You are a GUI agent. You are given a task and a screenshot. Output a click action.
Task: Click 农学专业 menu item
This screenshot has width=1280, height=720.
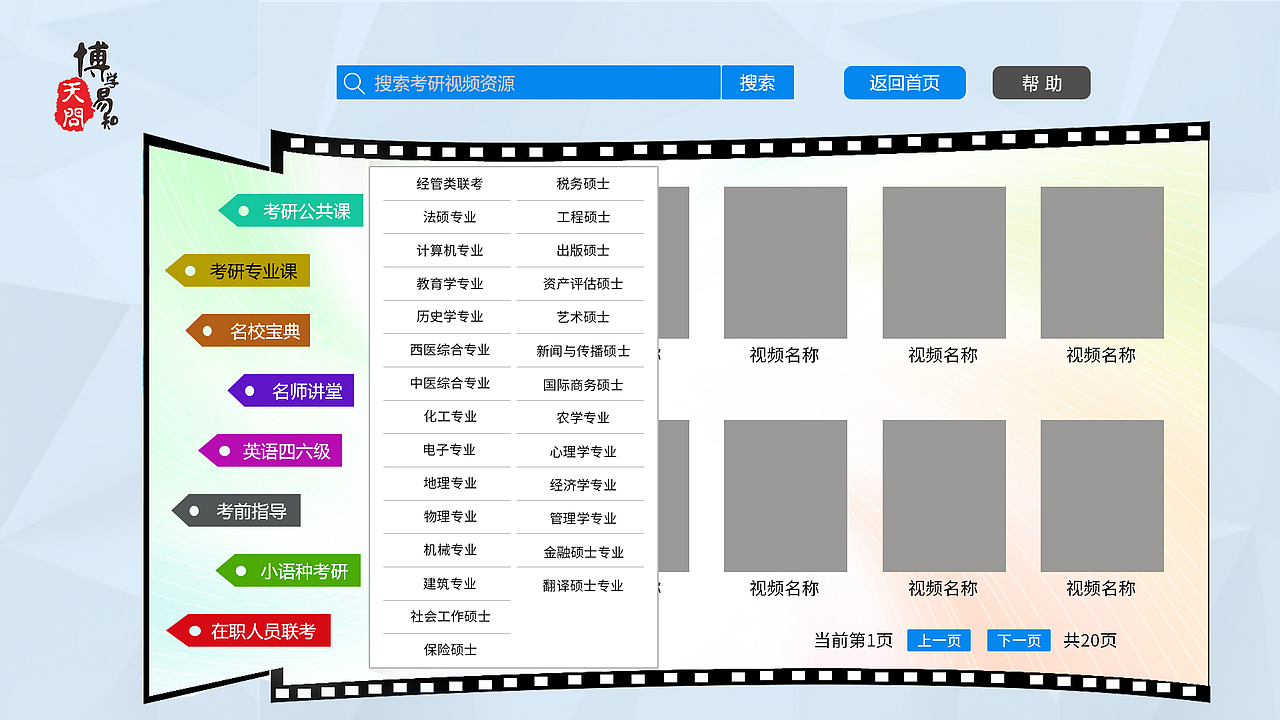tap(583, 418)
